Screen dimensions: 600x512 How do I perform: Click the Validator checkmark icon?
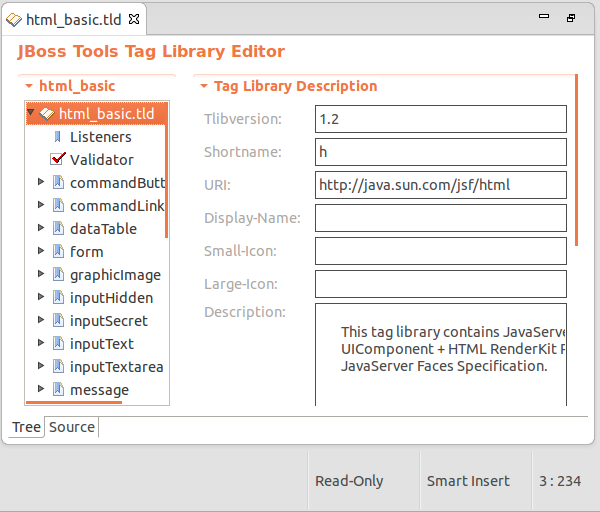coord(57,159)
